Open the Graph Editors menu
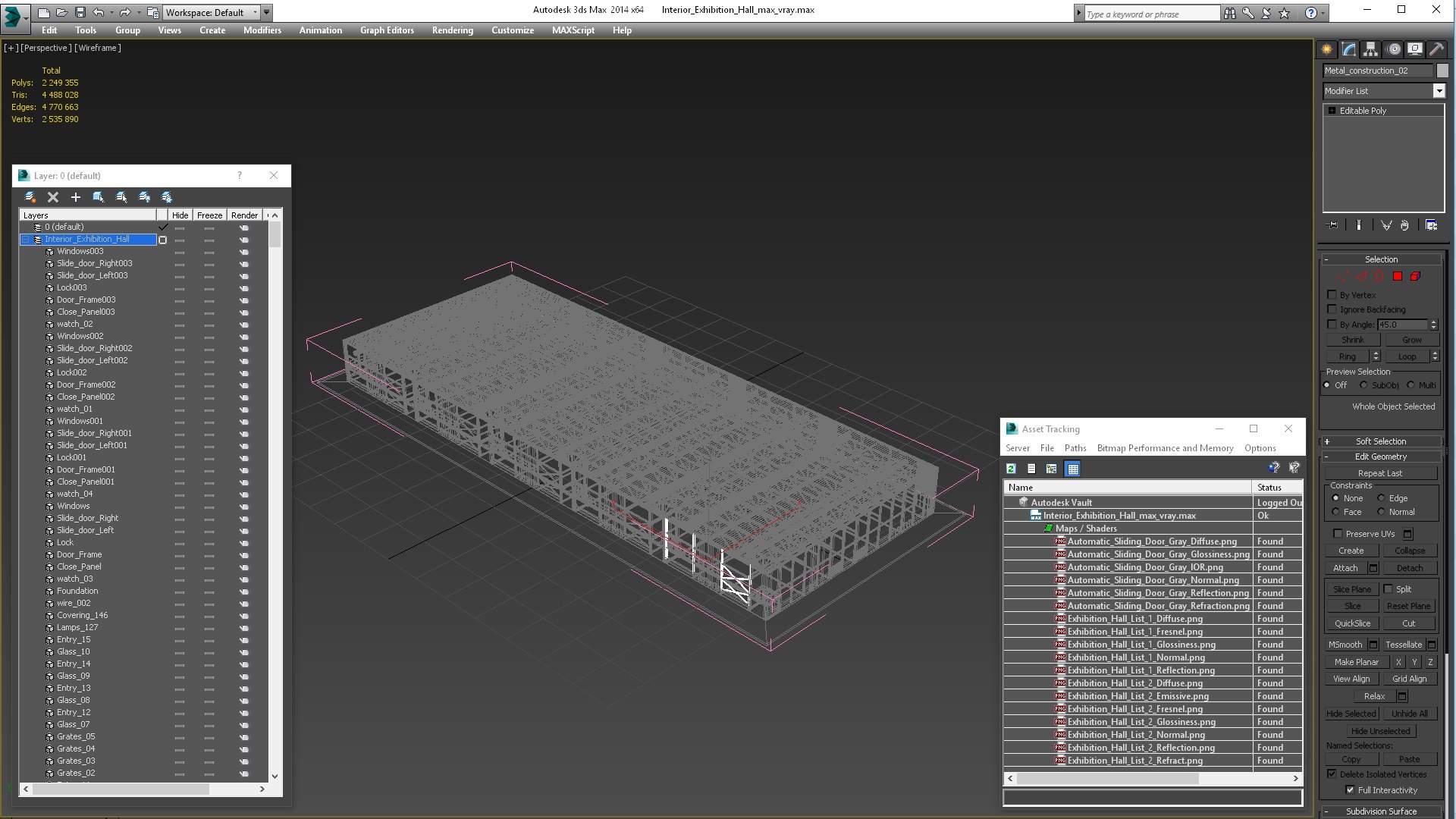This screenshot has width=1456, height=819. pyautogui.click(x=387, y=30)
